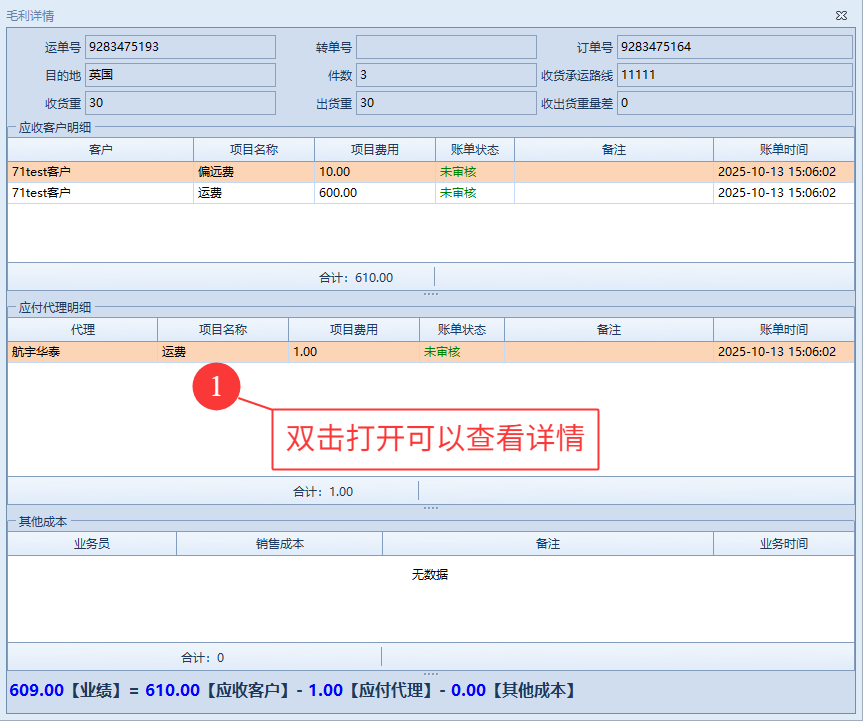Click the 销售成本 column header
Screen dimensions: 863x728
tap(279, 544)
